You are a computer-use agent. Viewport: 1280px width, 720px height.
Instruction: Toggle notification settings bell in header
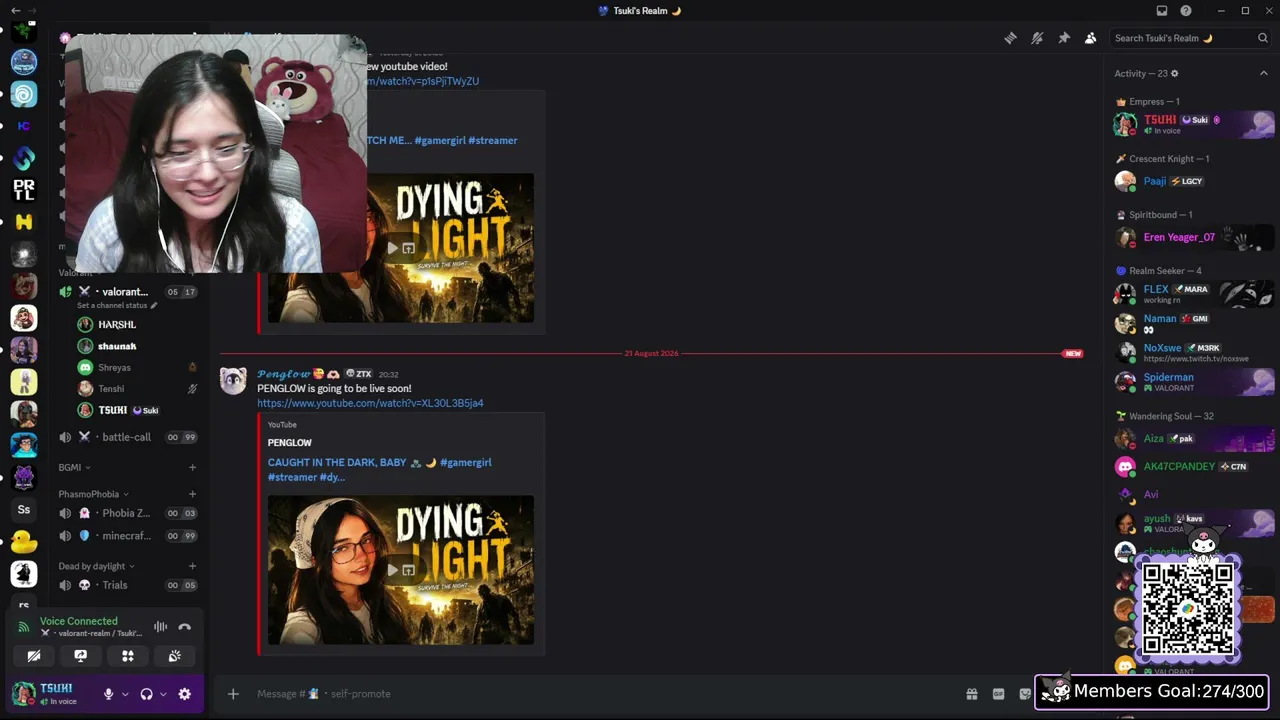coord(1037,38)
